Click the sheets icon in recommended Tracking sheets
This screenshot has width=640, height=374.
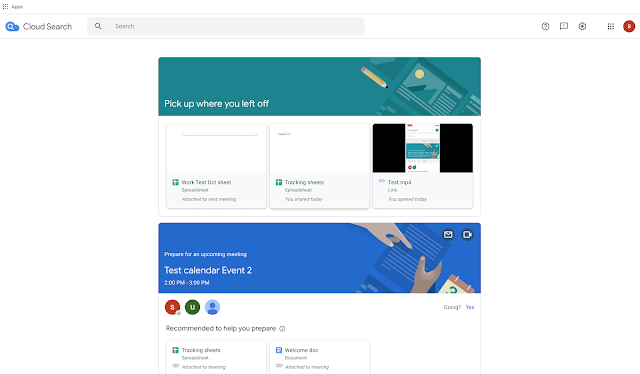point(176,350)
